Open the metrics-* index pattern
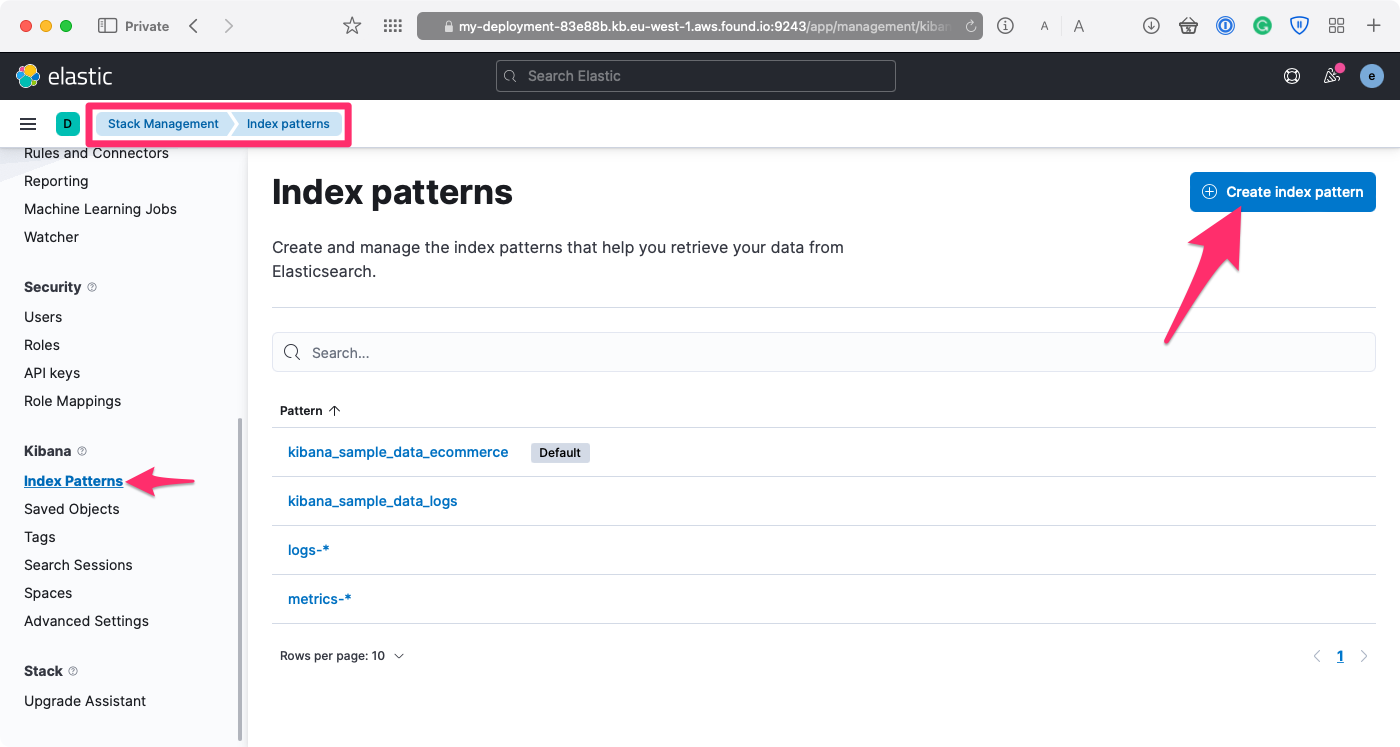1400x747 pixels. [319, 599]
